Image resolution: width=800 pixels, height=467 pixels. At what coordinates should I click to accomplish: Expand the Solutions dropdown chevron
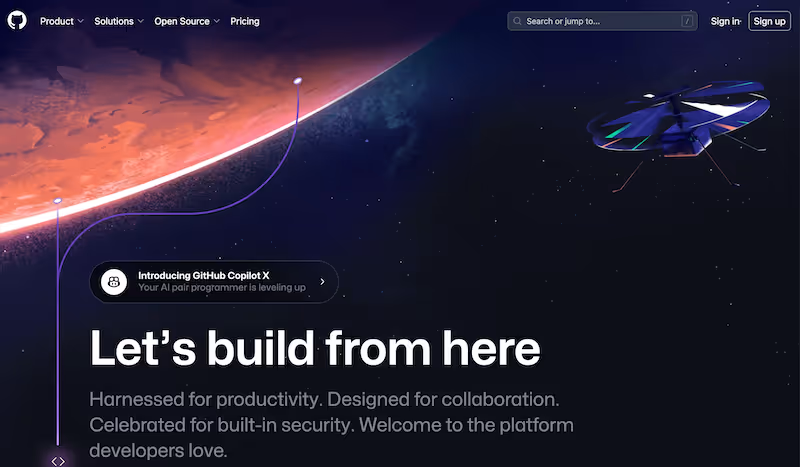(x=140, y=21)
